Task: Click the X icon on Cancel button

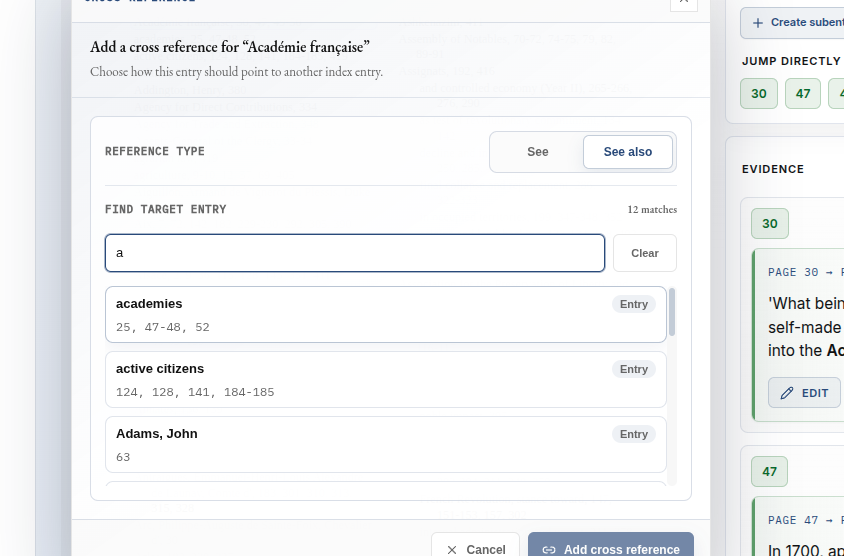Action: pyautogui.click(x=452, y=550)
